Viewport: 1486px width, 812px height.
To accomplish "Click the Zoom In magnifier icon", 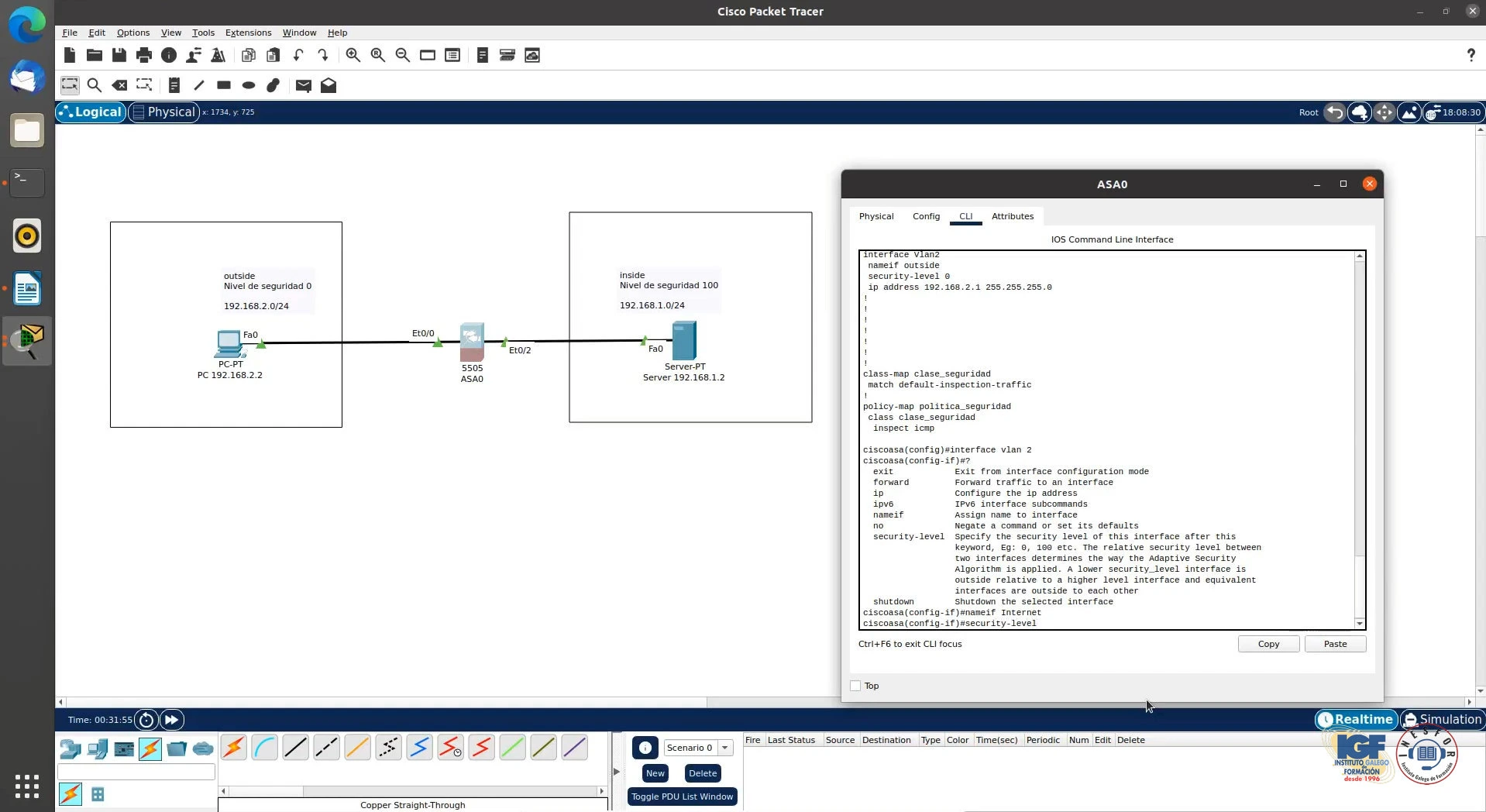I will [x=353, y=55].
